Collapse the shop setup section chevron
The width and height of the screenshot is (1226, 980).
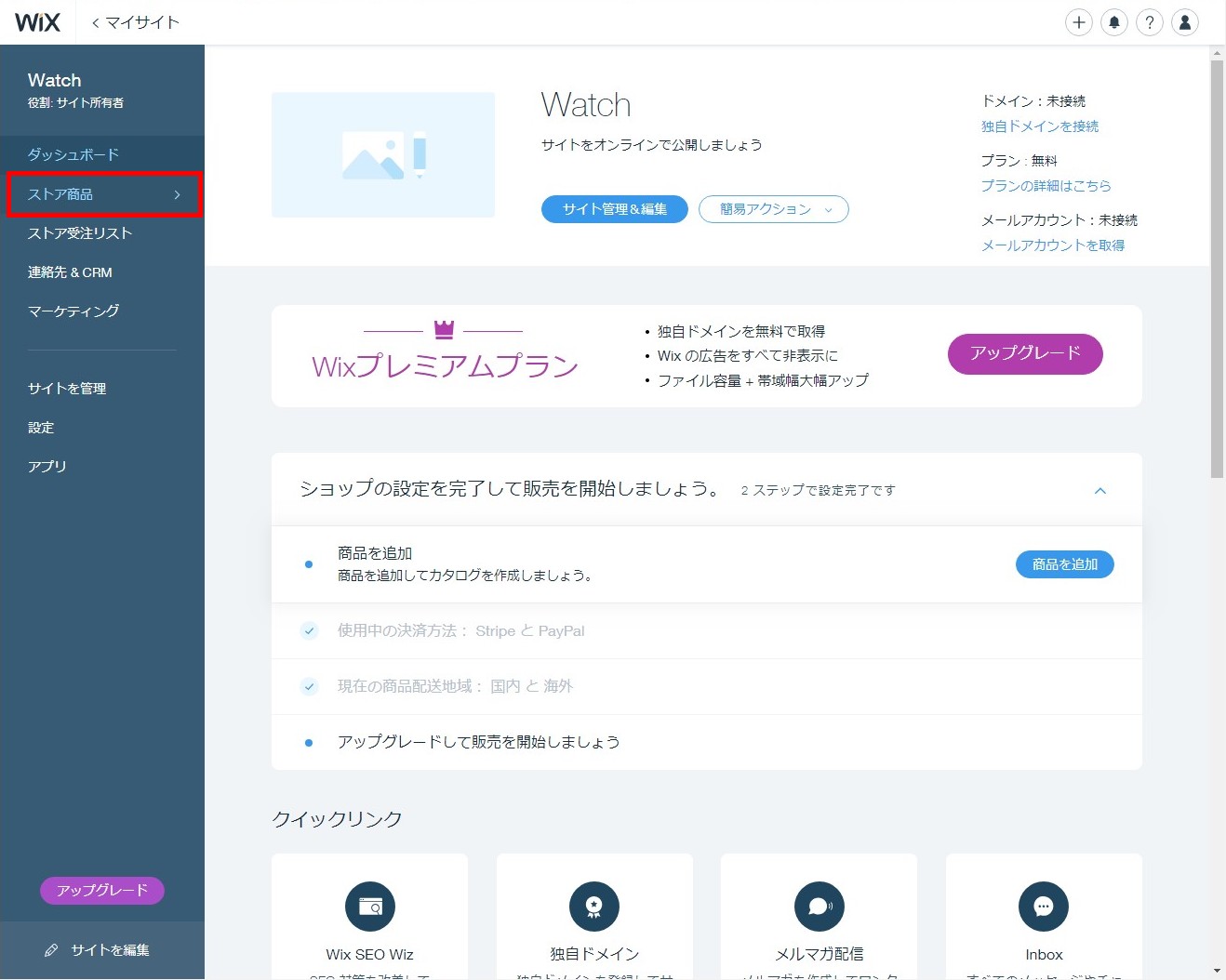click(x=1100, y=490)
